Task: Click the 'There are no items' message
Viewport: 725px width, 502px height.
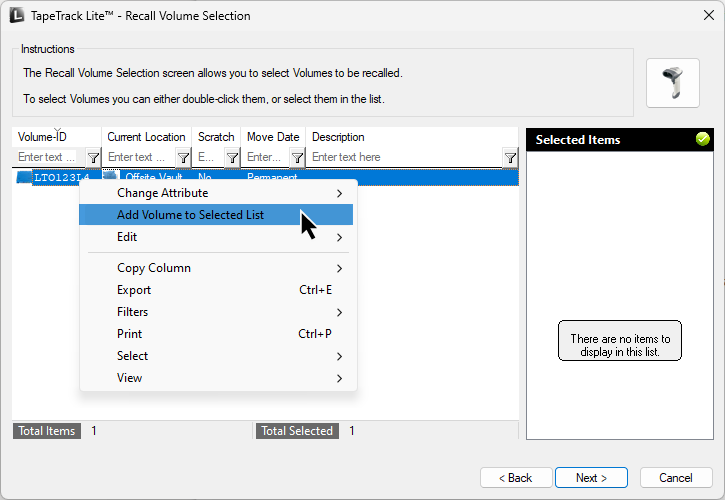Action: (620, 341)
